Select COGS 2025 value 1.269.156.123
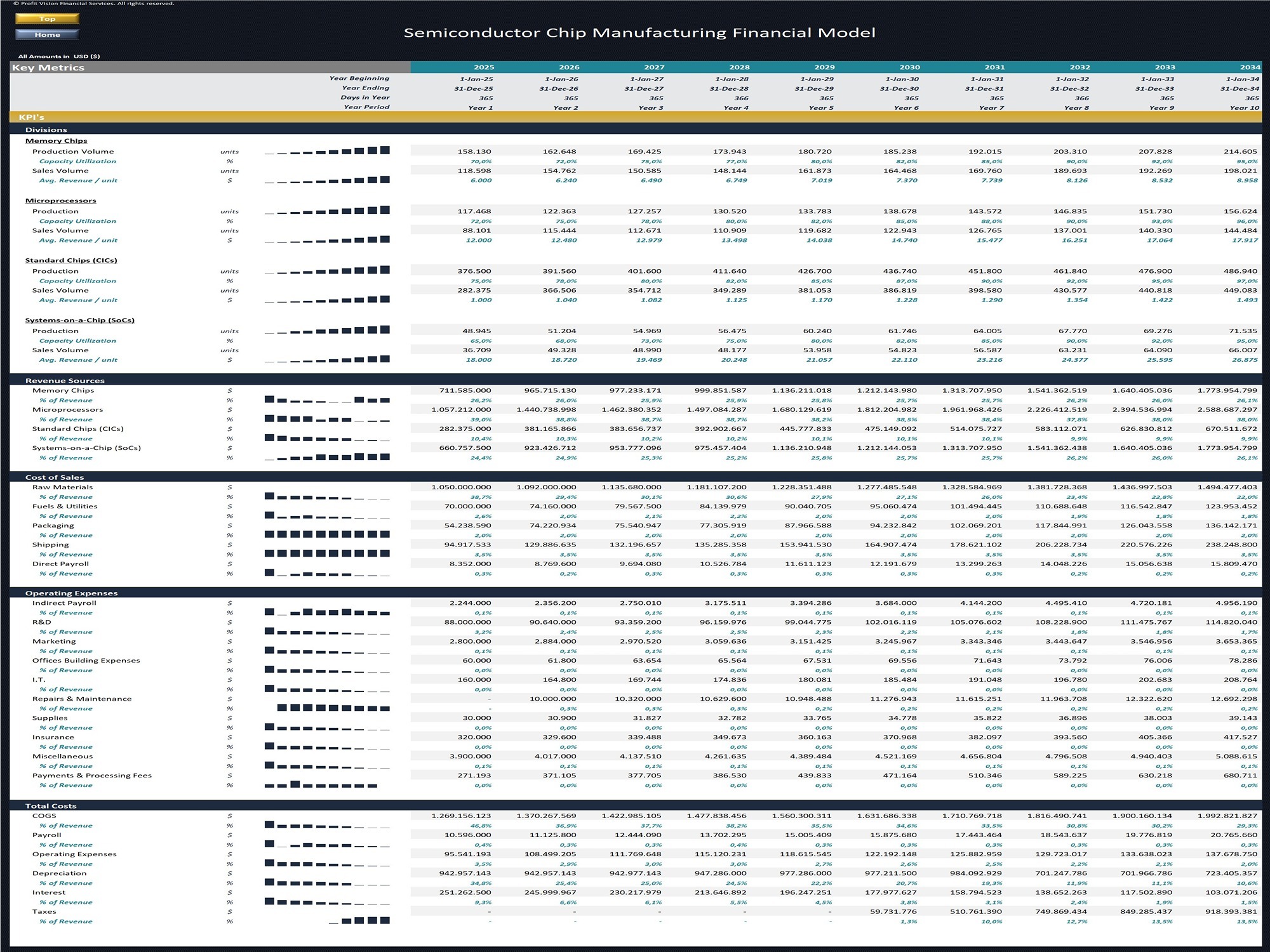The height and width of the screenshot is (952, 1270). (x=461, y=816)
